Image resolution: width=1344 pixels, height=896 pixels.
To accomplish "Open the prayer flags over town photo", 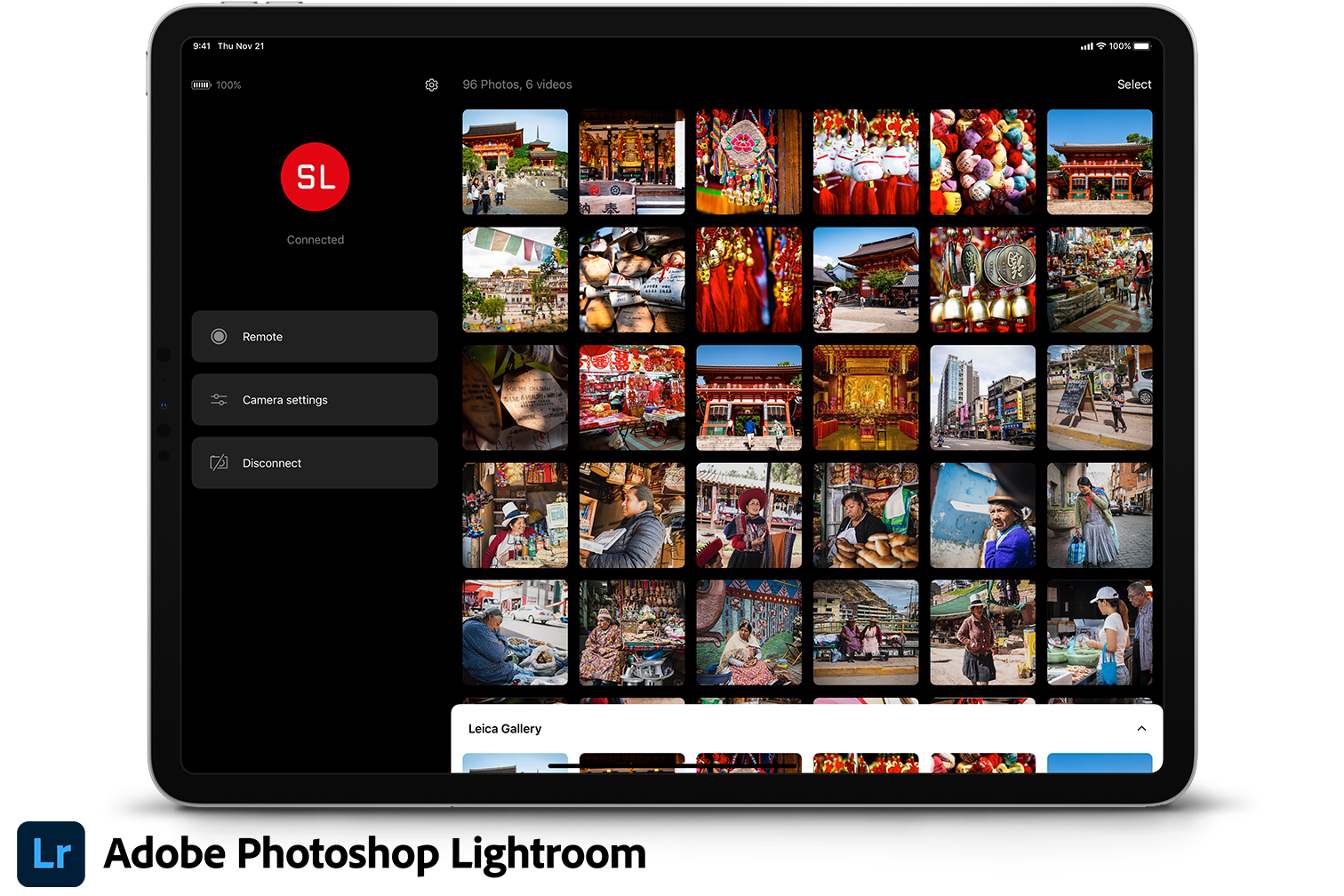I will click(x=515, y=280).
